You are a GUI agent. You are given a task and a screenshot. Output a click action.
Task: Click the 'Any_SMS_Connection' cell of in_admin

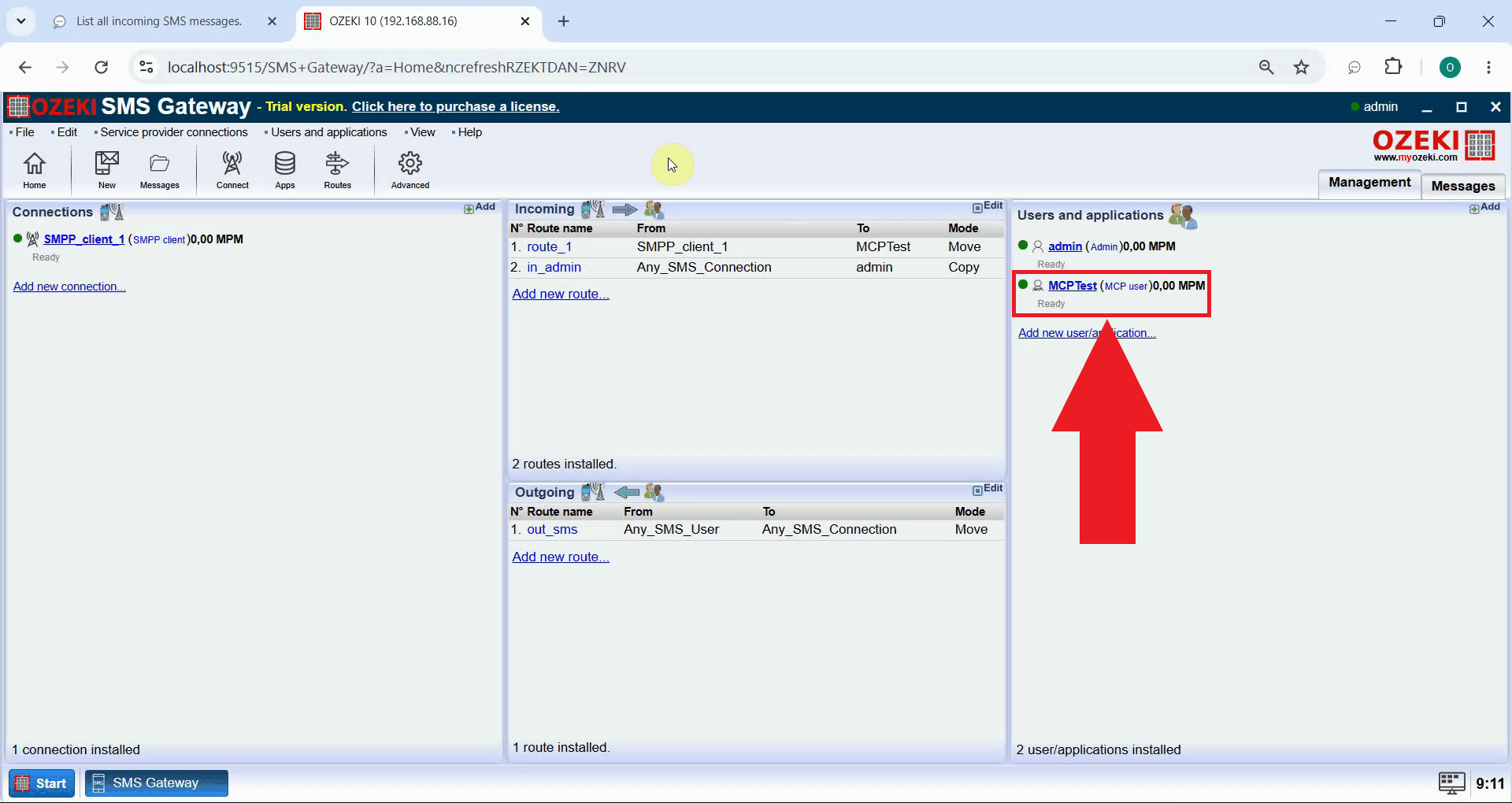(x=704, y=268)
